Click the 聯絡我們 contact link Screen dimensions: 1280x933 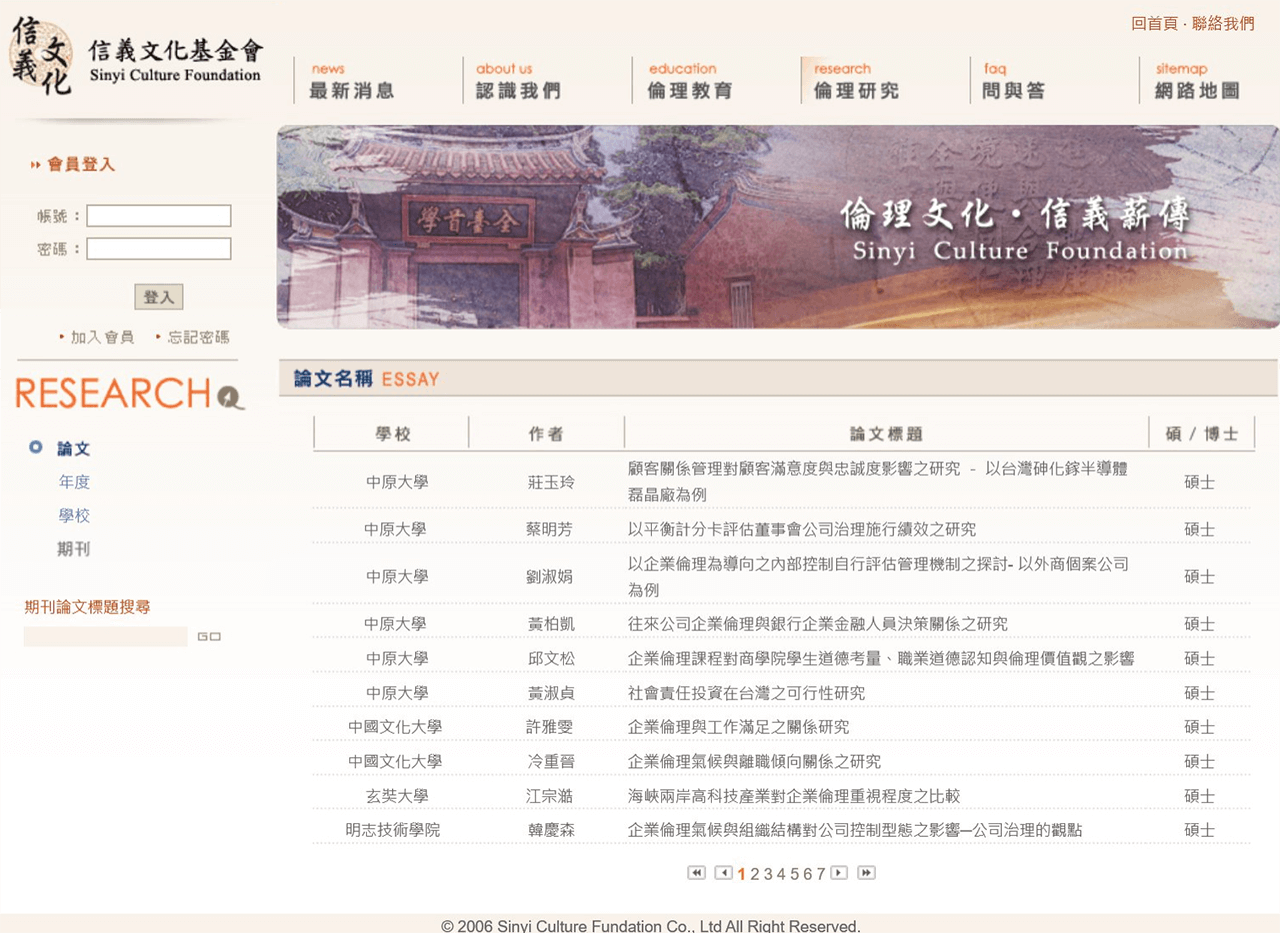(x=1222, y=23)
